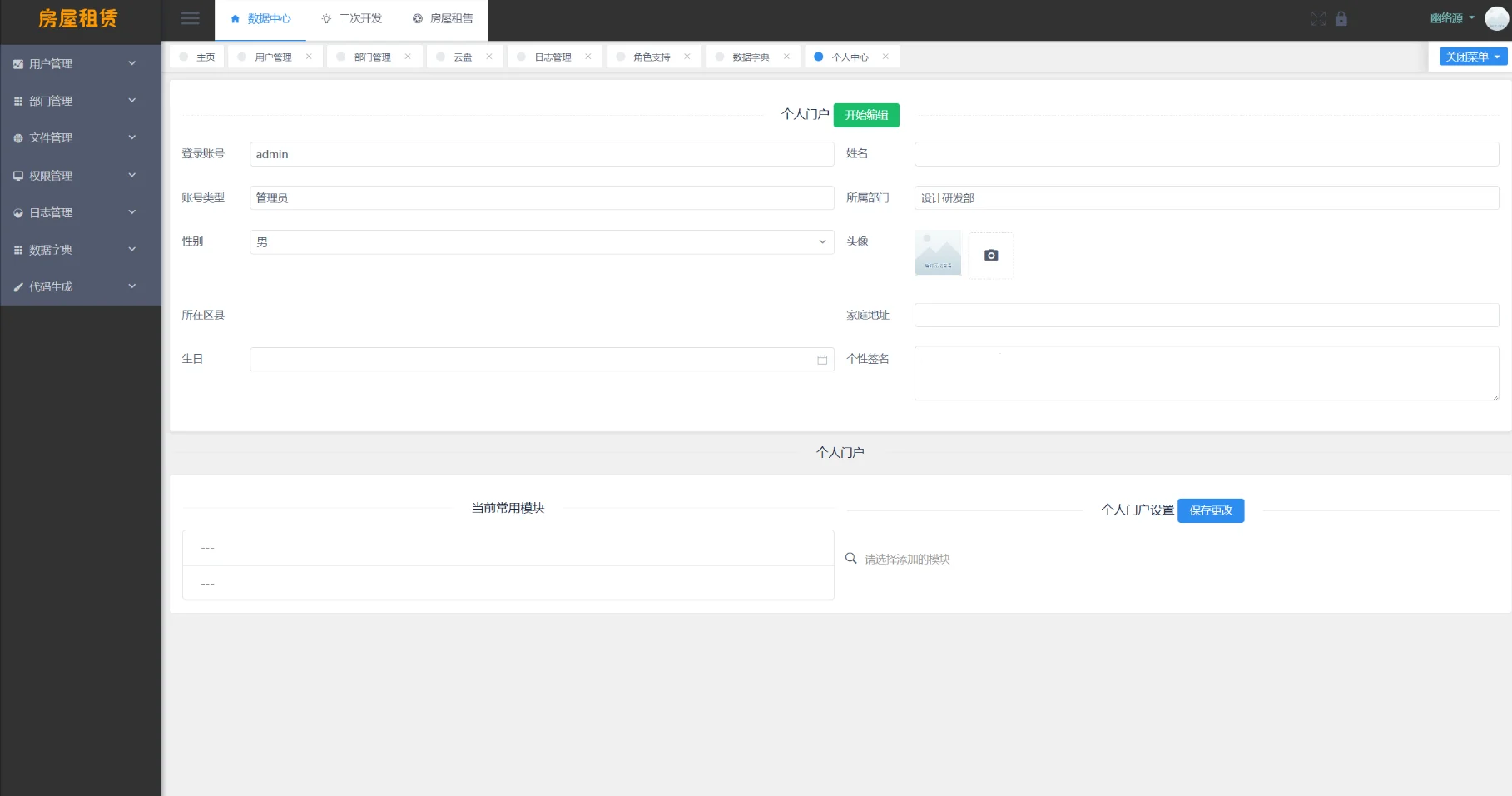This screenshot has width=1512, height=796.
Task: Click the camera icon to upload avatar
Action: click(990, 255)
